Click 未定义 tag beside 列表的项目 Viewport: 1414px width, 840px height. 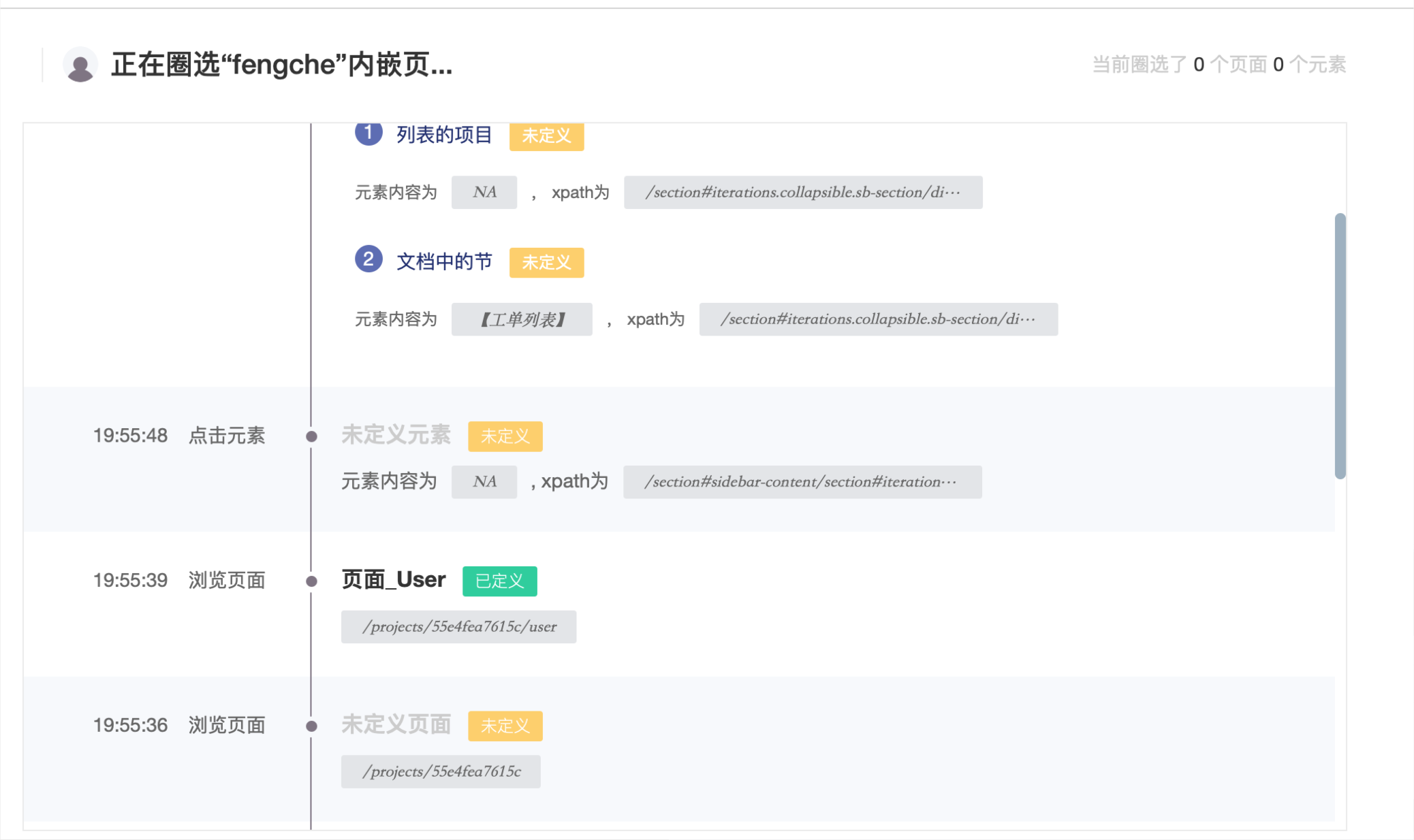pos(546,136)
